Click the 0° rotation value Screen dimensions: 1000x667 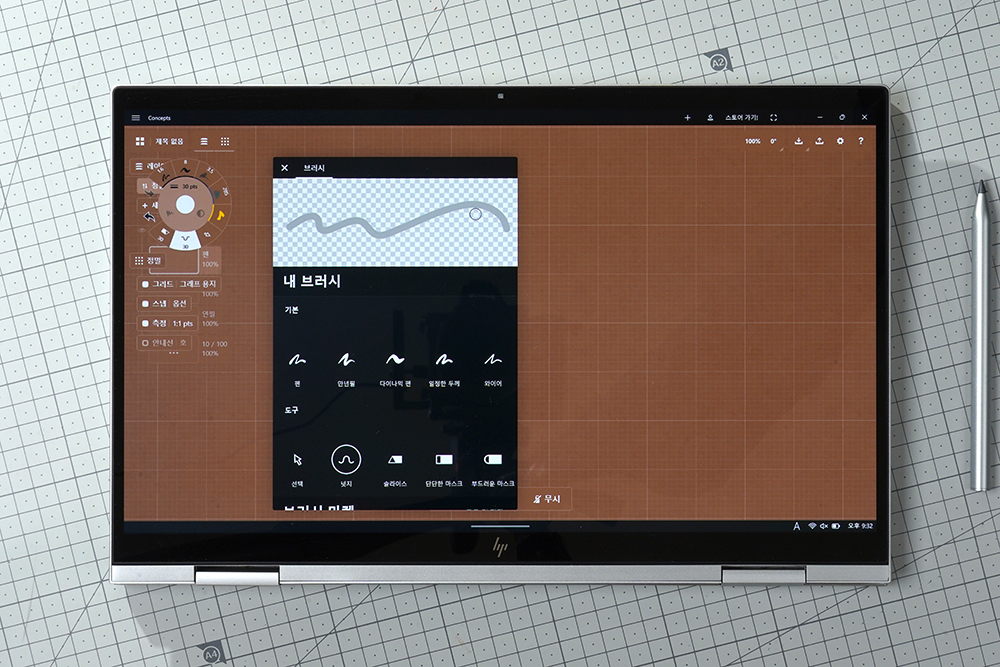pos(773,141)
